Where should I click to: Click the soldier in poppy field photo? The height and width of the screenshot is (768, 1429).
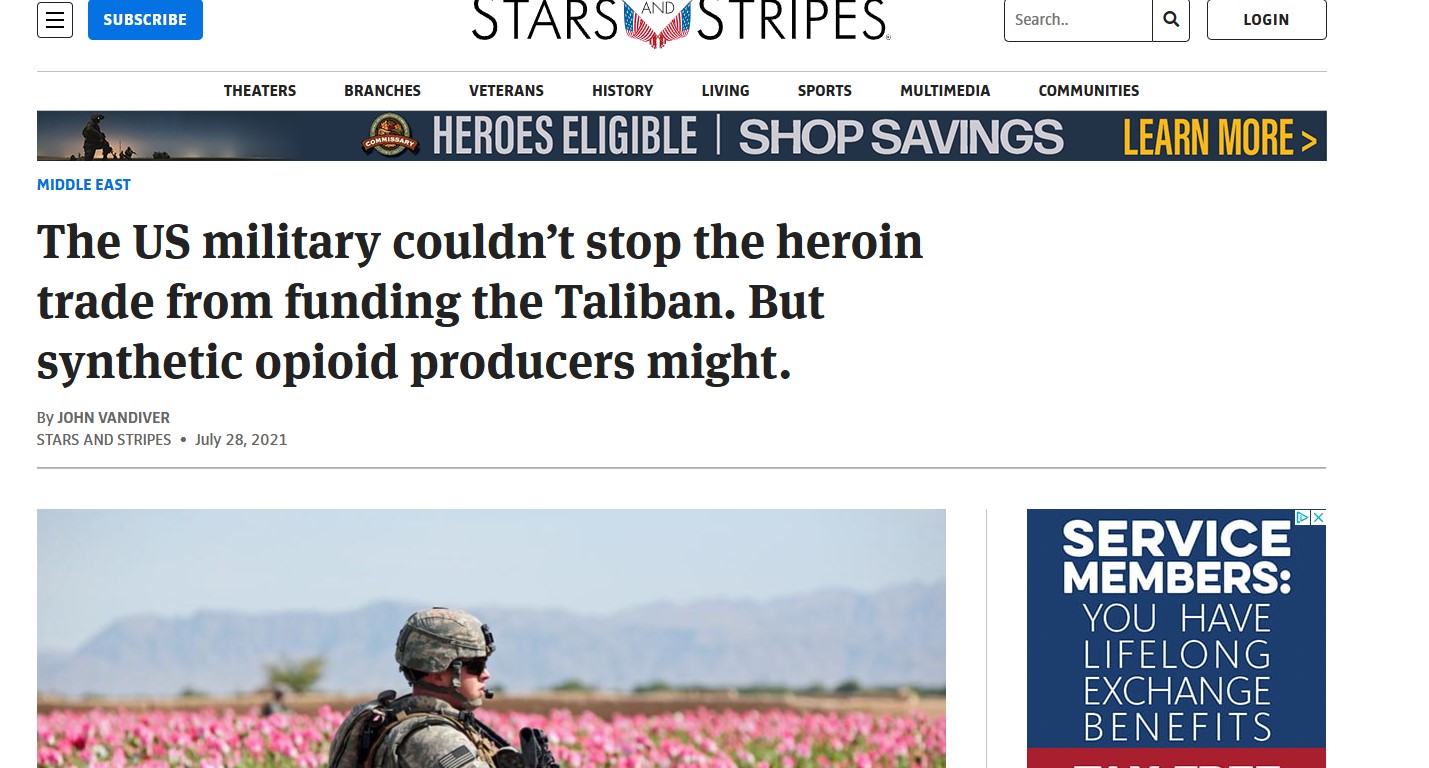(491, 638)
